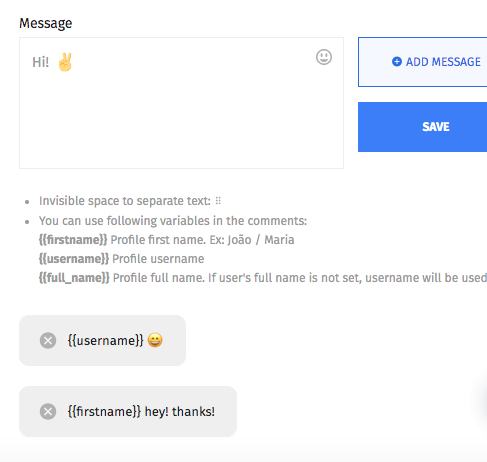Click the victory hand emoji in textbox
Screen dimensions: 487x462
[x=65, y=62]
